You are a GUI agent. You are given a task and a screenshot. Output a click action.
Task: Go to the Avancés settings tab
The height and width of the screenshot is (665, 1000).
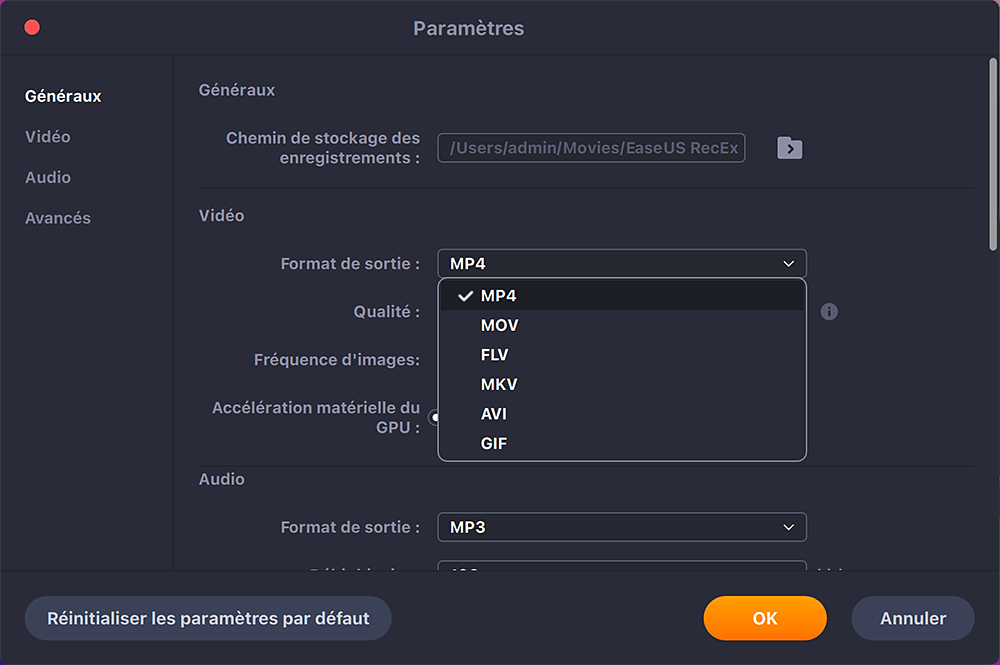(x=58, y=218)
